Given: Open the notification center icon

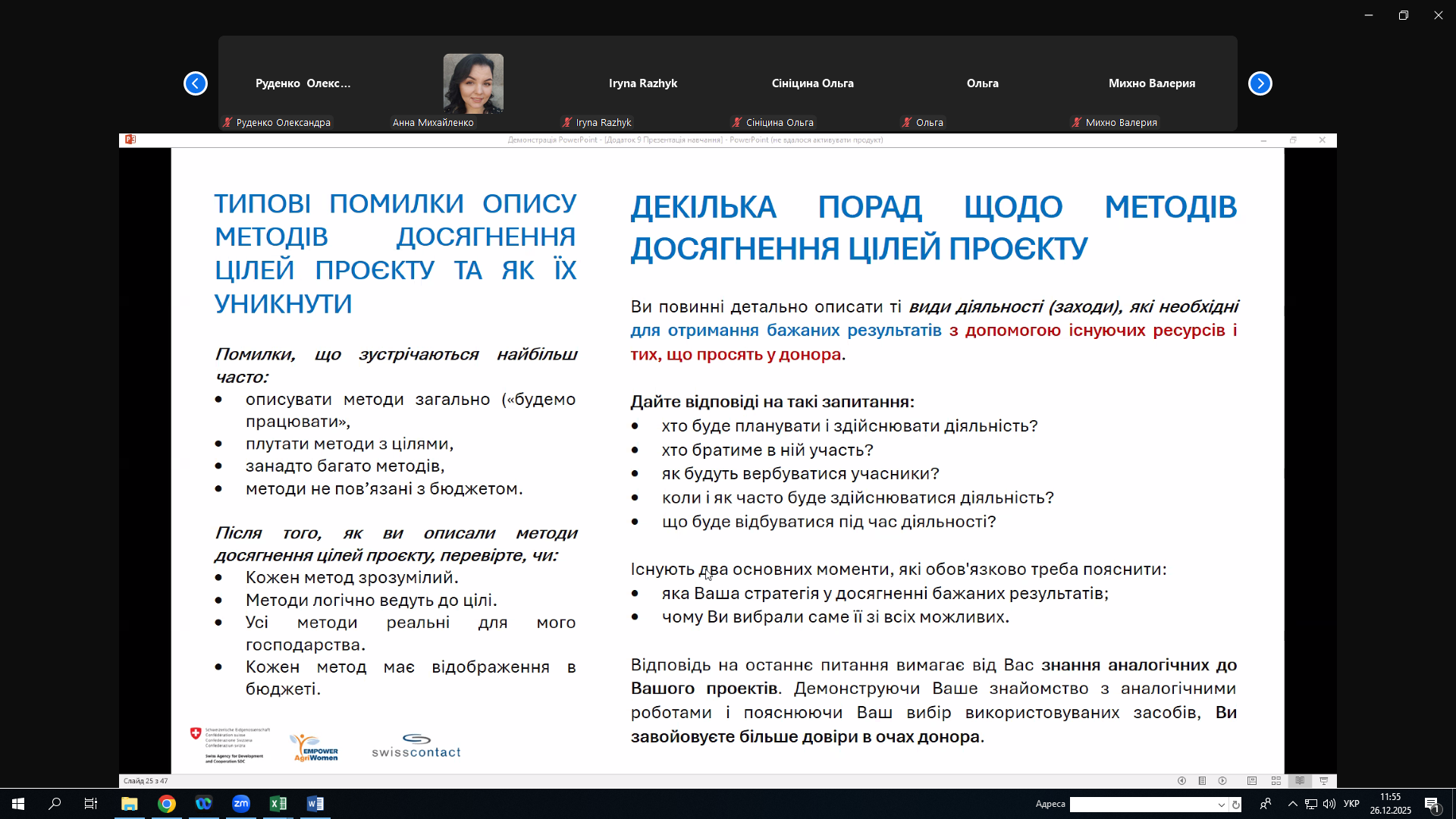Looking at the screenshot, I should click(x=1432, y=805).
